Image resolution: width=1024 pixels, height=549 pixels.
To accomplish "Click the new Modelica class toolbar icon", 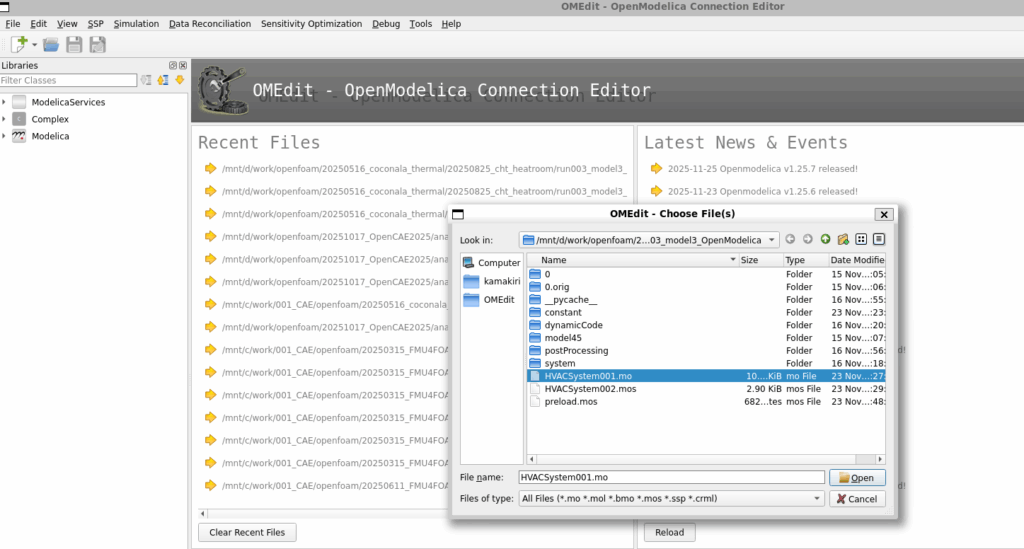I will tap(18, 45).
